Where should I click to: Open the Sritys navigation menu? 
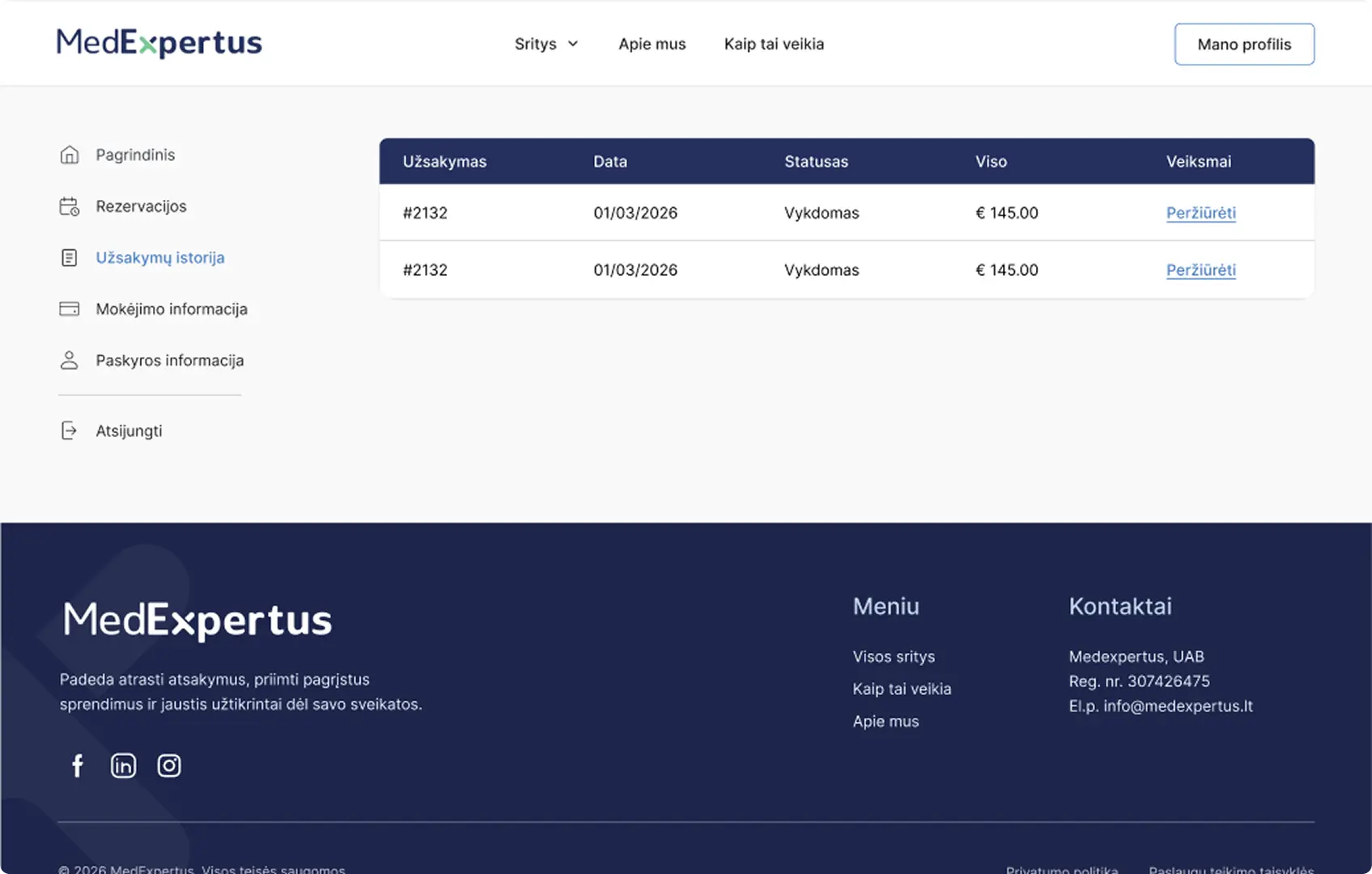pyautogui.click(x=546, y=44)
